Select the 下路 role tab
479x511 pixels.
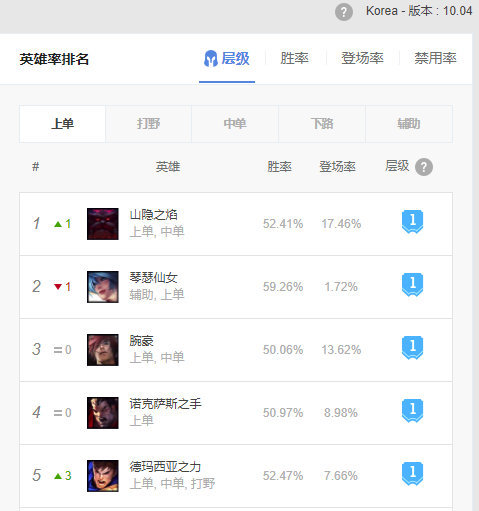(322, 124)
